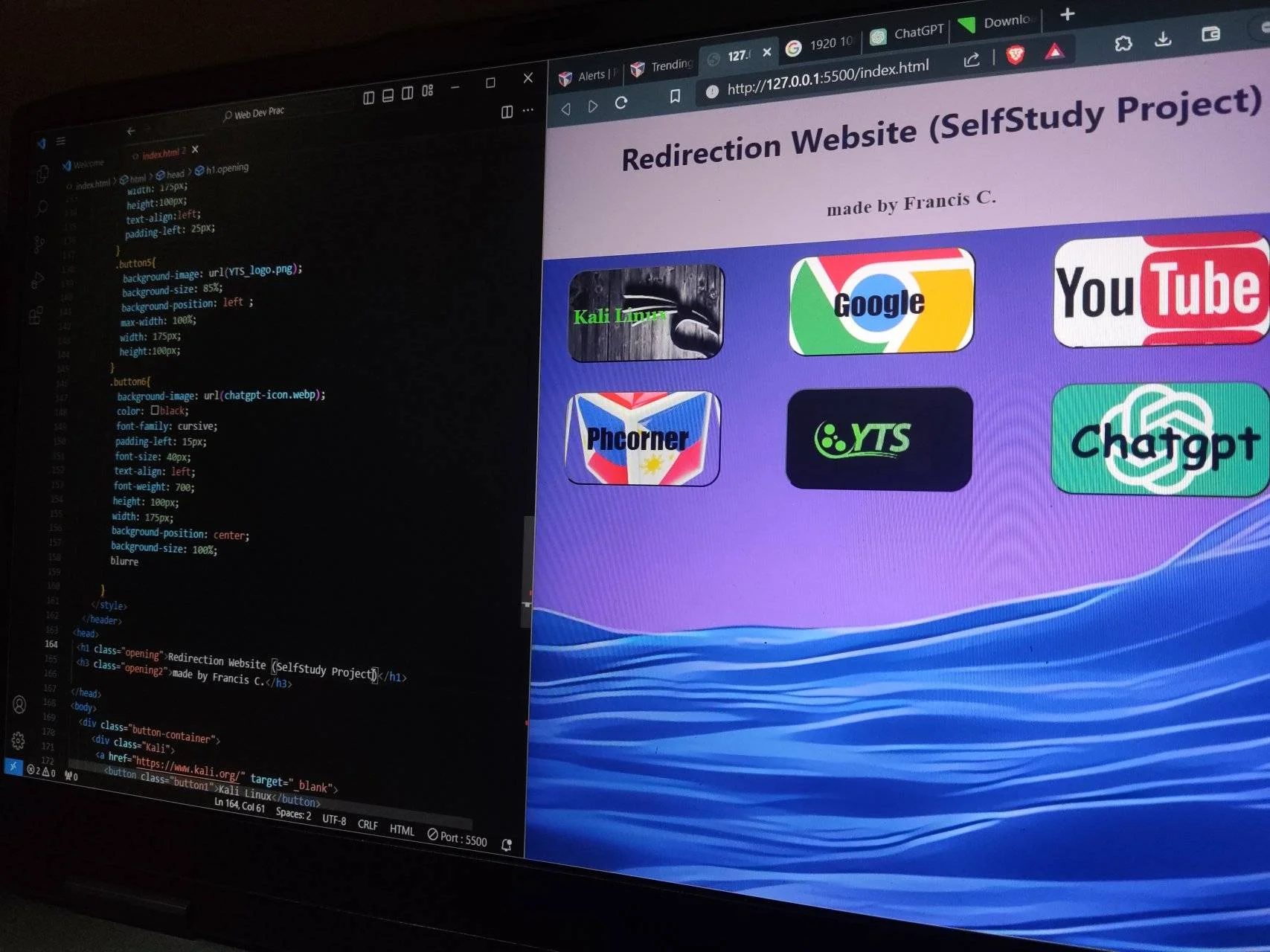Switch to the Downlo browser tab

click(x=997, y=23)
